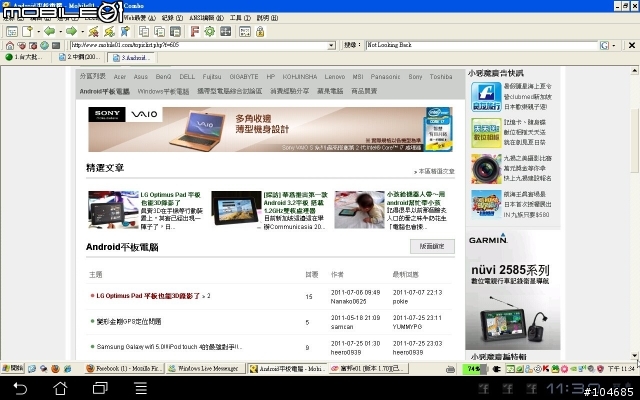This screenshot has height=400, width=640.
Task: Click the Toshiba brand link
Action: [441, 77]
